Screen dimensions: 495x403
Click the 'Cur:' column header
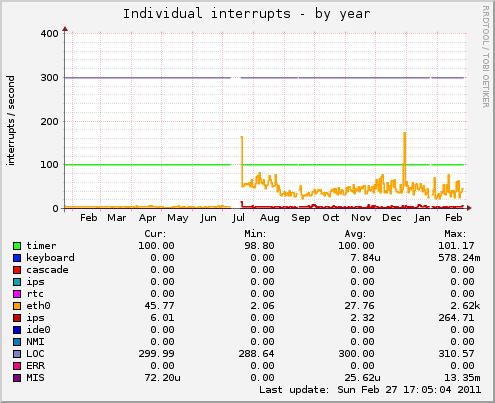click(x=155, y=234)
